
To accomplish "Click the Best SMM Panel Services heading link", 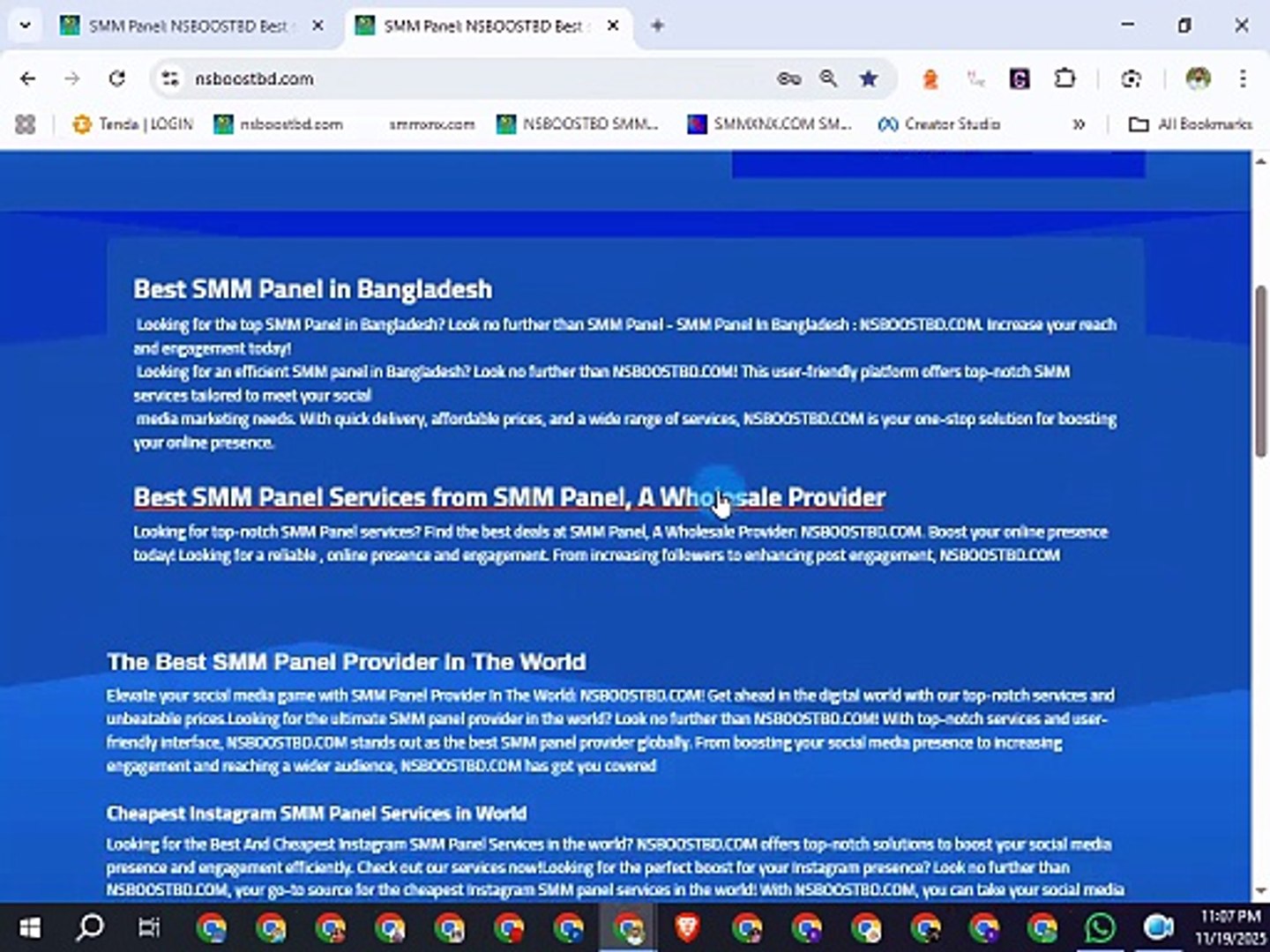I will pyautogui.click(x=509, y=497).
